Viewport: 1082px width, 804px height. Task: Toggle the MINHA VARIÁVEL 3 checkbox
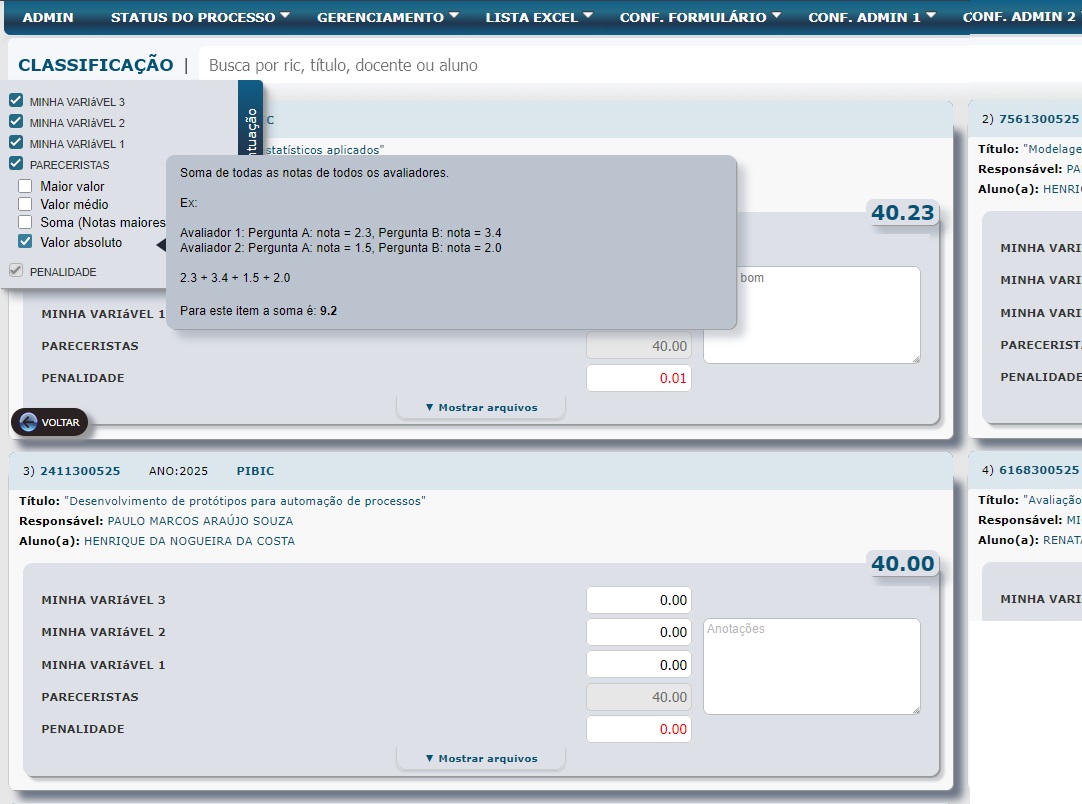(x=16, y=101)
